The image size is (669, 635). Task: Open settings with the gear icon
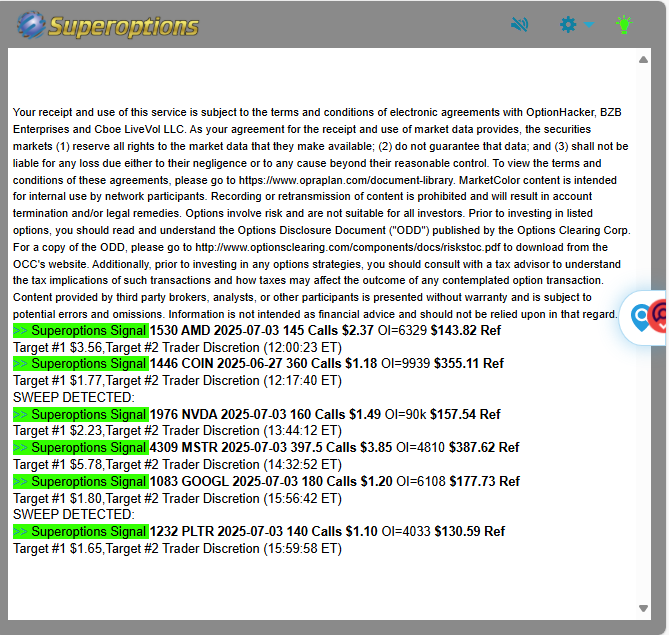(568, 25)
